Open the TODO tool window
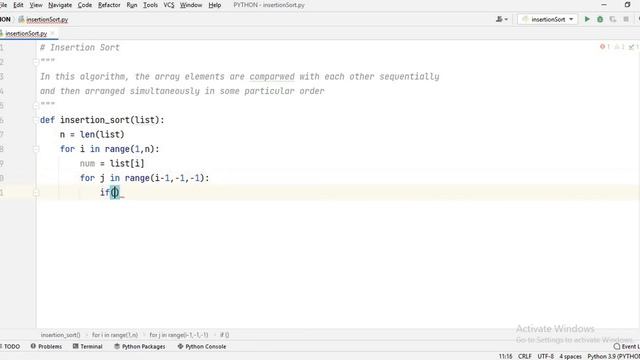This screenshot has width=640, height=360. tap(10, 346)
